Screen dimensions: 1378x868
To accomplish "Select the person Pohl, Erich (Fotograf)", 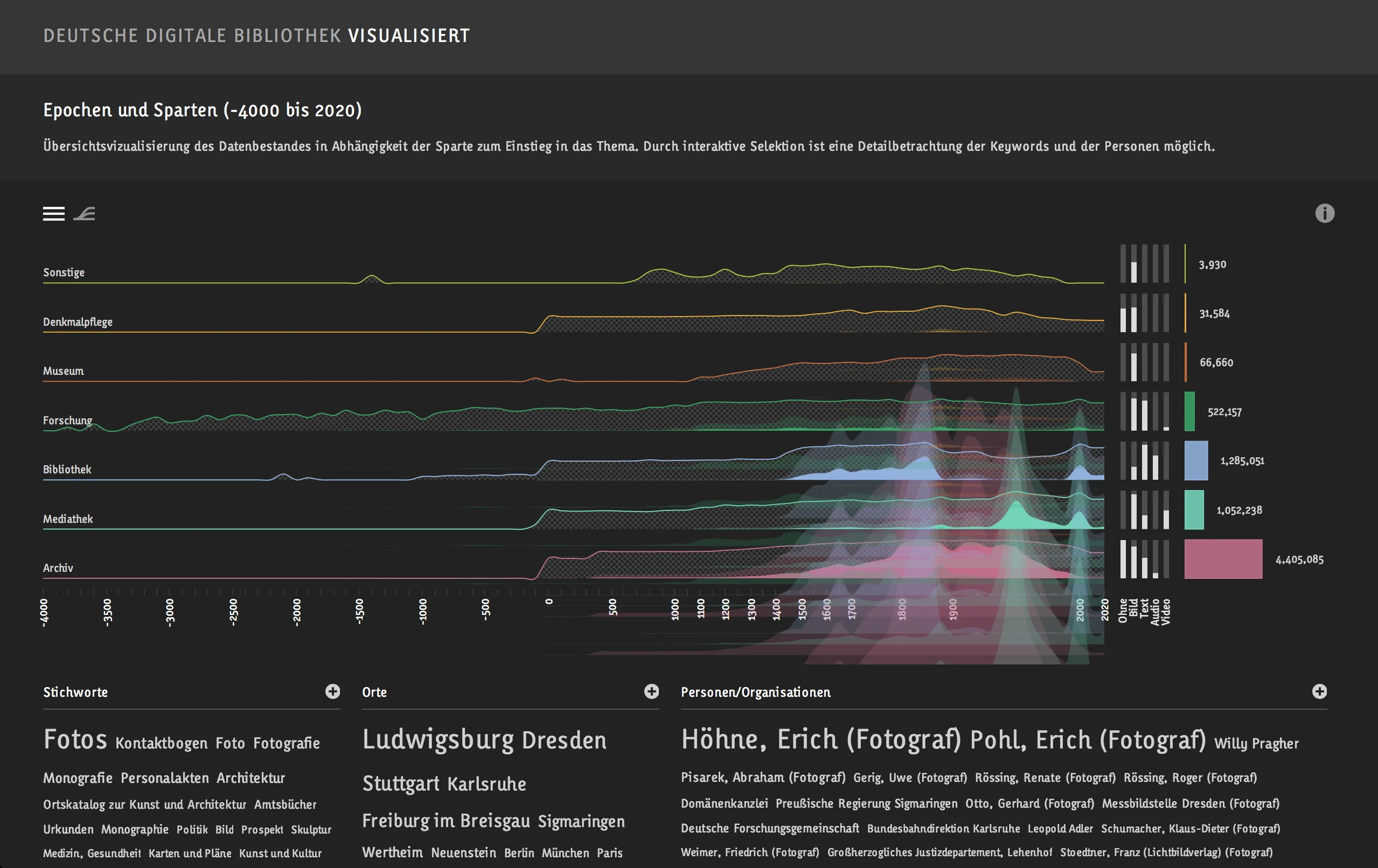I will 1088,740.
